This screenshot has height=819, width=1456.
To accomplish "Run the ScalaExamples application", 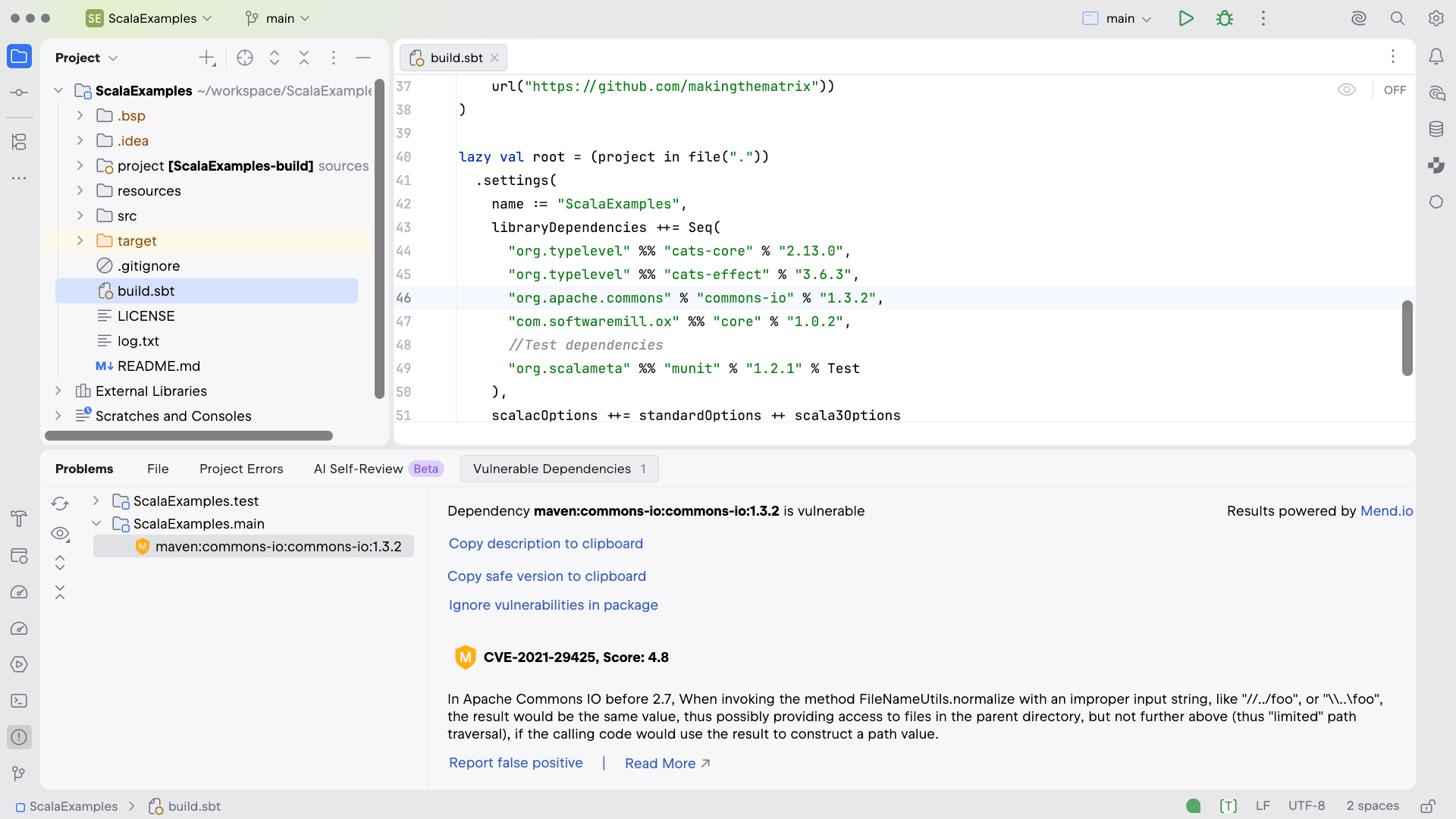I will click(x=1186, y=18).
